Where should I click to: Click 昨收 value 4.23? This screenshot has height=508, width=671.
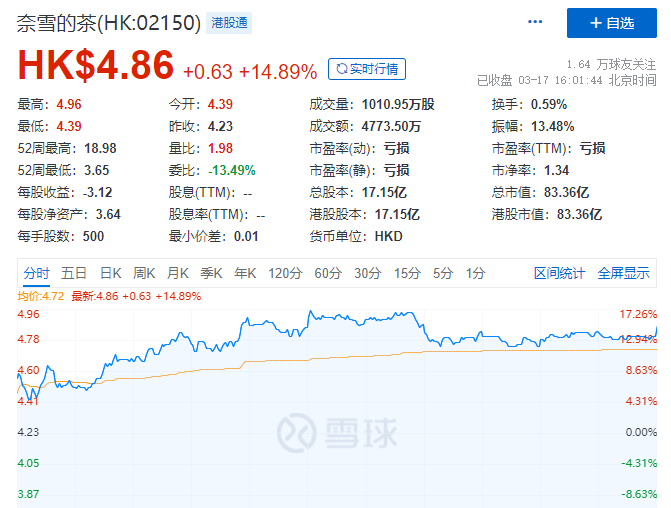(x=220, y=126)
